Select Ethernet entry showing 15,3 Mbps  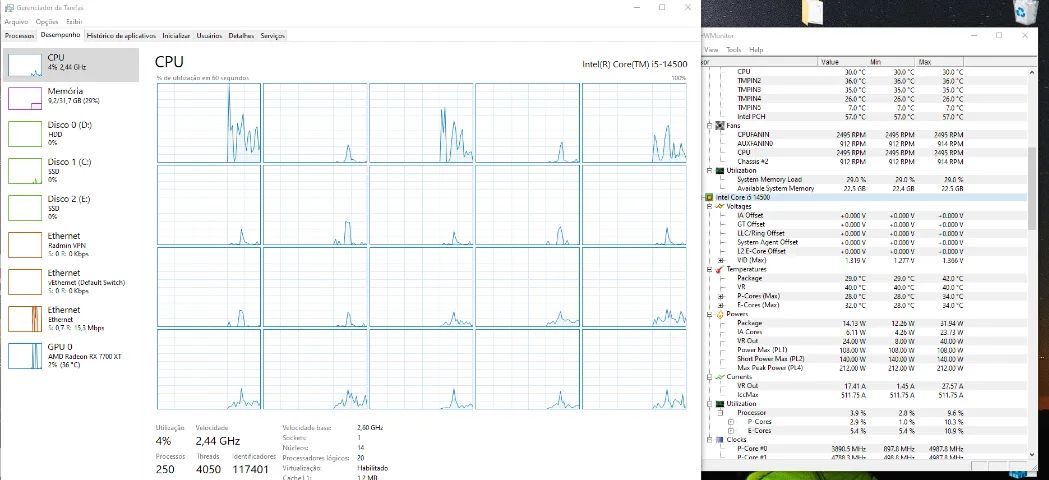(71, 319)
